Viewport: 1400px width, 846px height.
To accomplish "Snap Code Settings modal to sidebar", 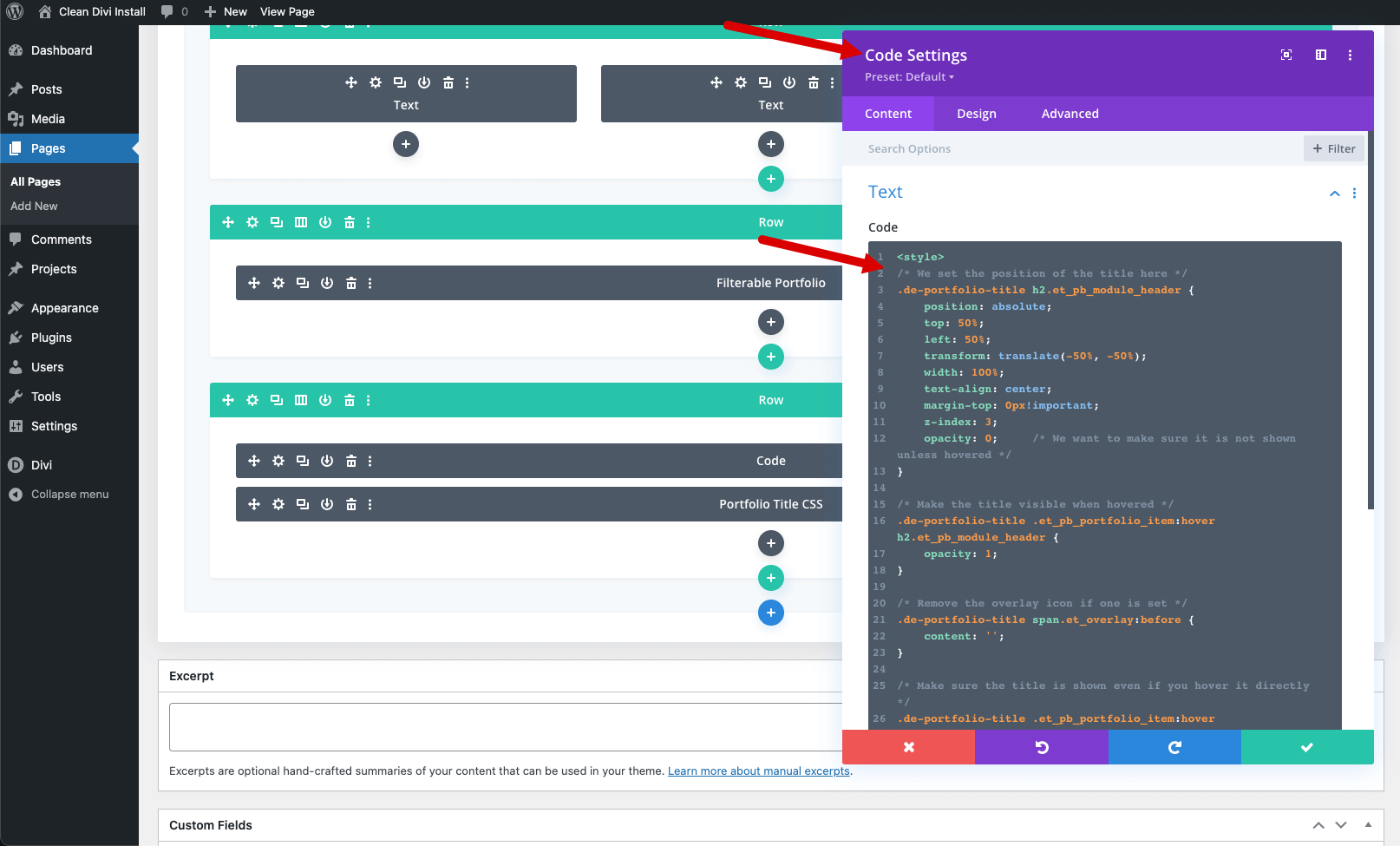I will [1321, 55].
